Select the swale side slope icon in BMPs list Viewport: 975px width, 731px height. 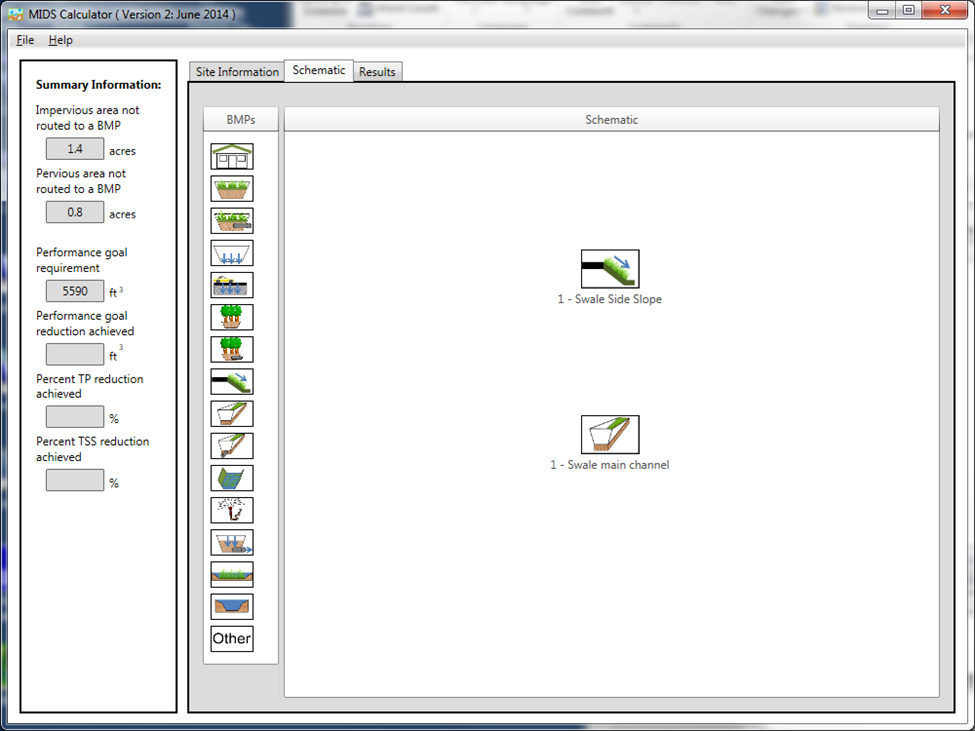(232, 381)
